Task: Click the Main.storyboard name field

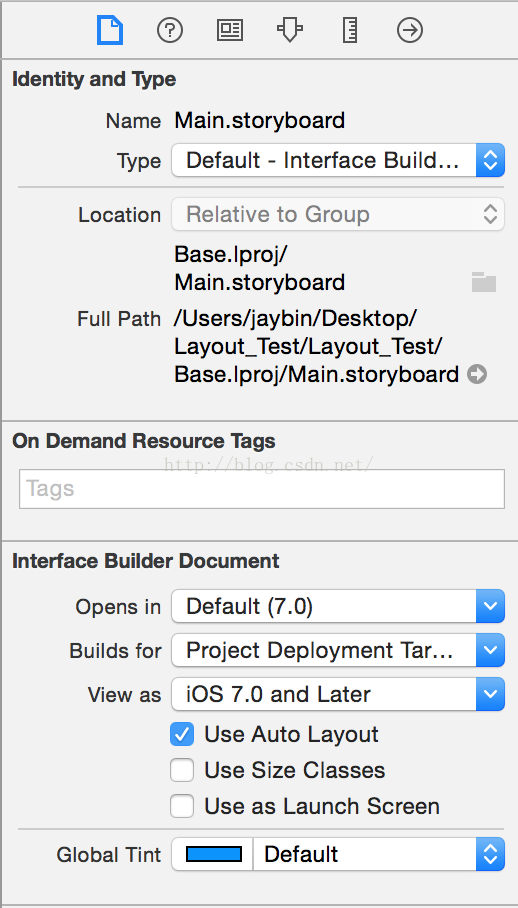Action: 260,121
